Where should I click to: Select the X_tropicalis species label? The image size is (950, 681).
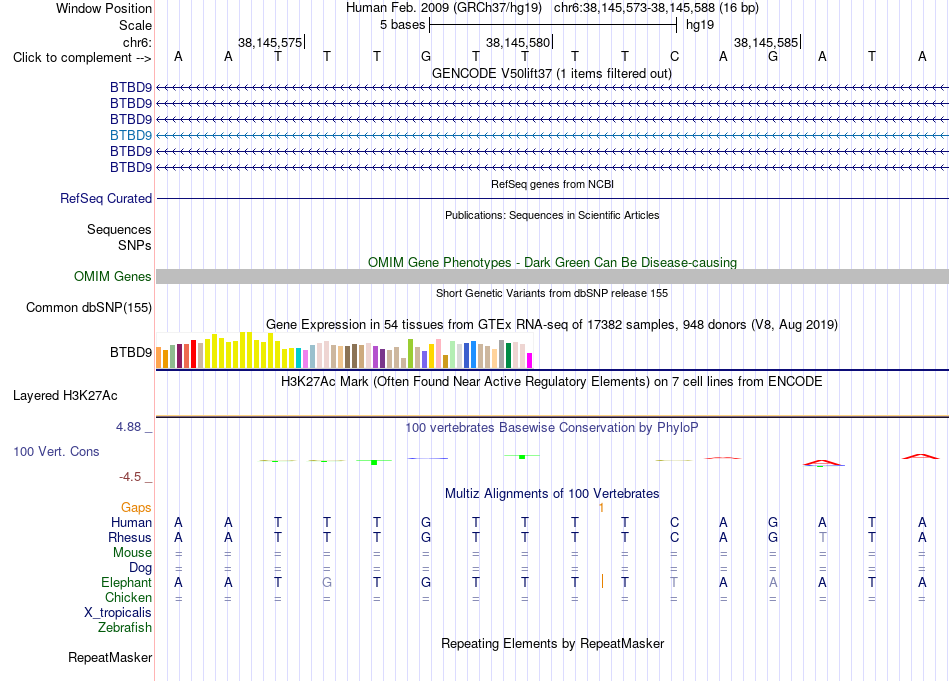tap(118, 613)
